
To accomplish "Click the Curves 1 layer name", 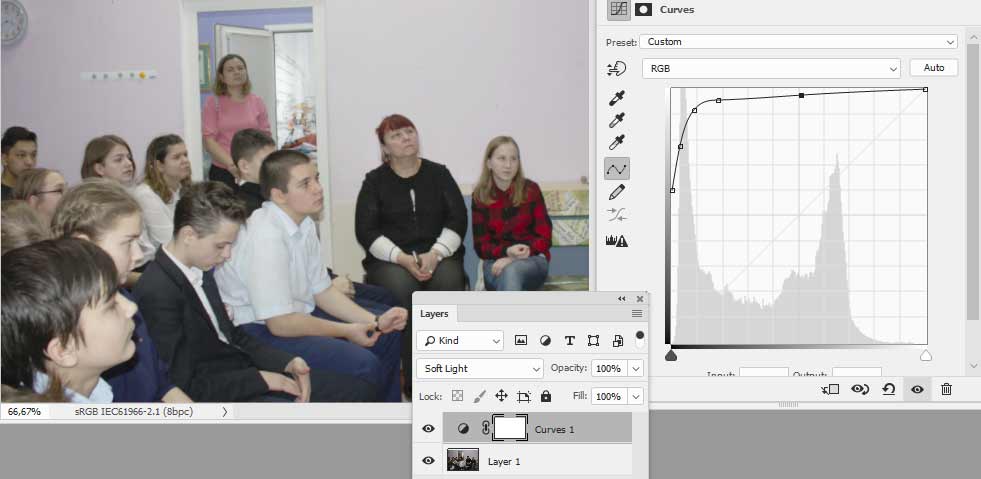I will (554, 430).
